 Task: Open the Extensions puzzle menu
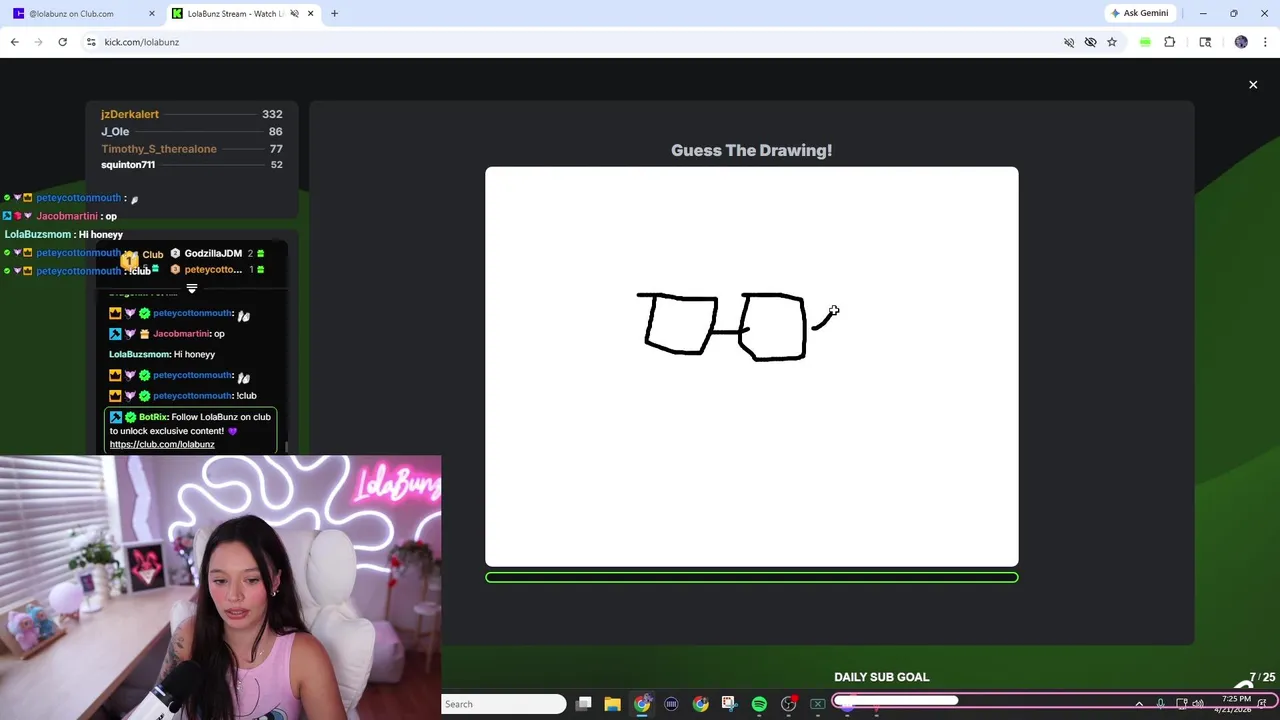click(x=1169, y=42)
